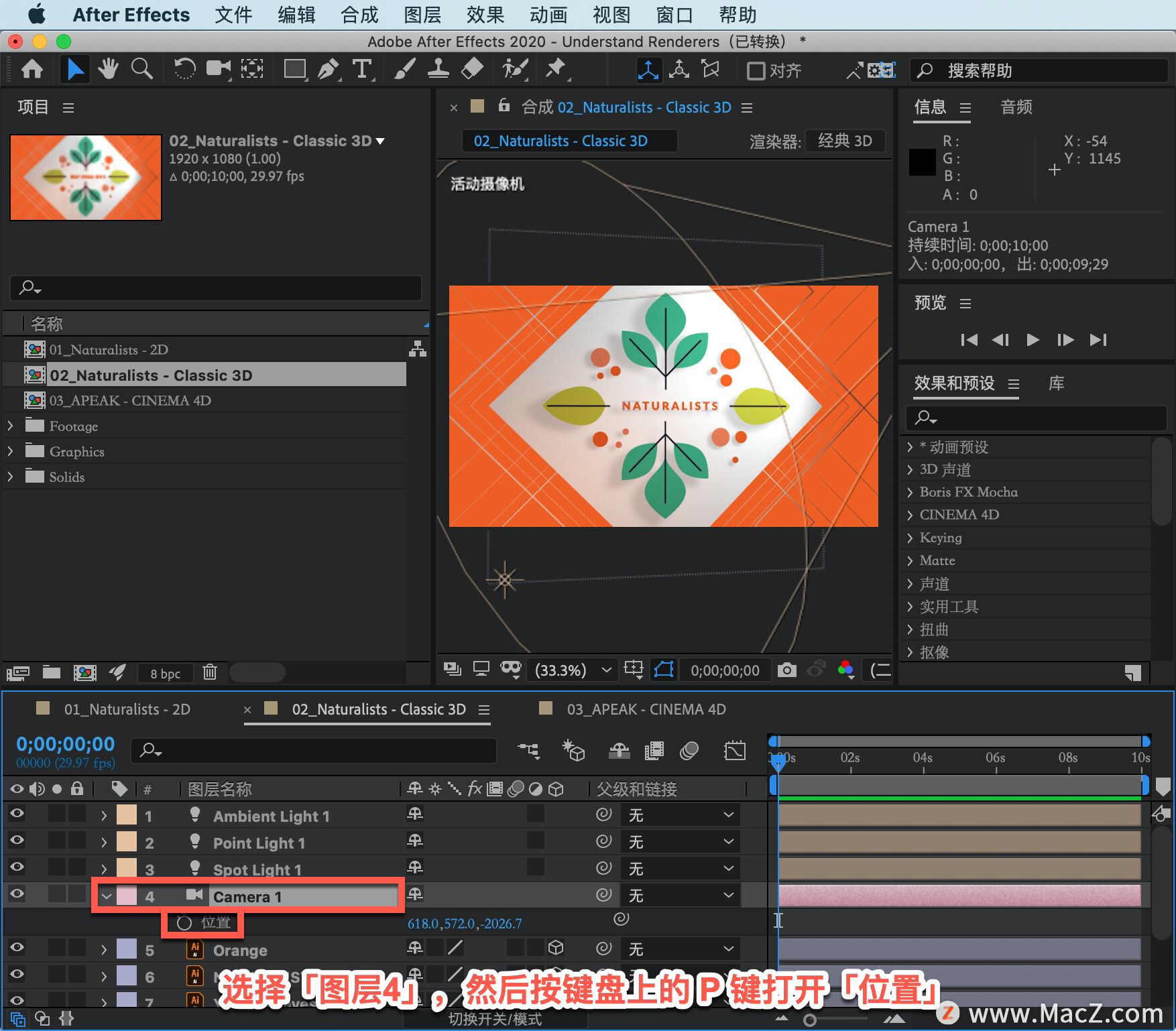The image size is (1176, 1031).
Task: Enable the Snapping checkbox 对齐
Action: point(756,70)
